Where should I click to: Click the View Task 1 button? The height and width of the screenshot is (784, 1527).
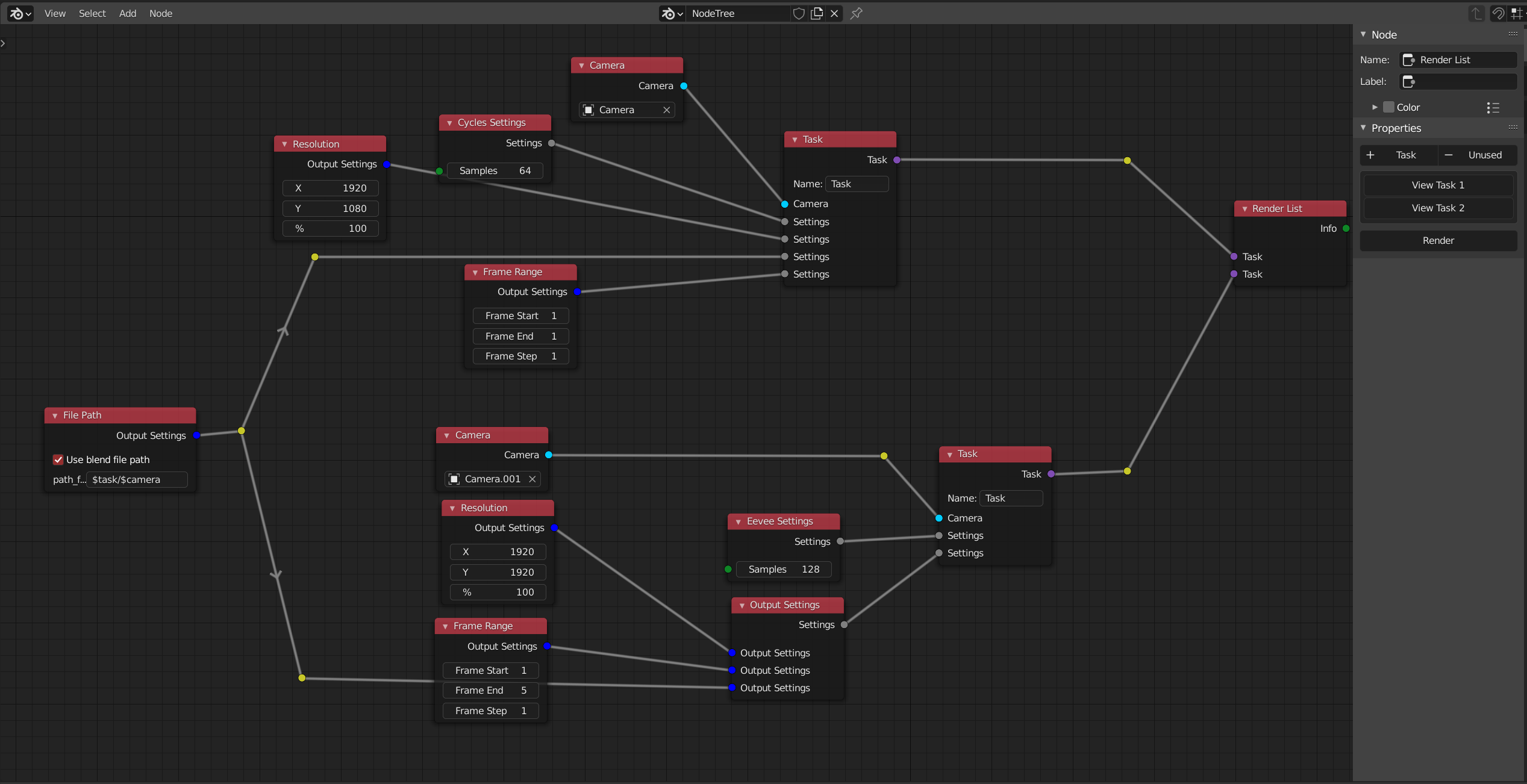pyautogui.click(x=1438, y=185)
